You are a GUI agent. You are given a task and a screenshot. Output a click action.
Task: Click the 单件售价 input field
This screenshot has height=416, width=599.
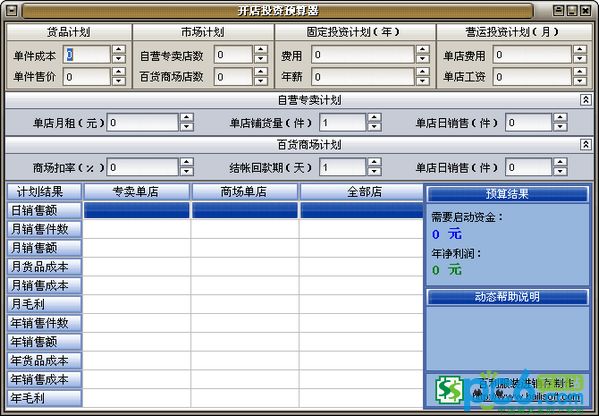click(x=87, y=77)
